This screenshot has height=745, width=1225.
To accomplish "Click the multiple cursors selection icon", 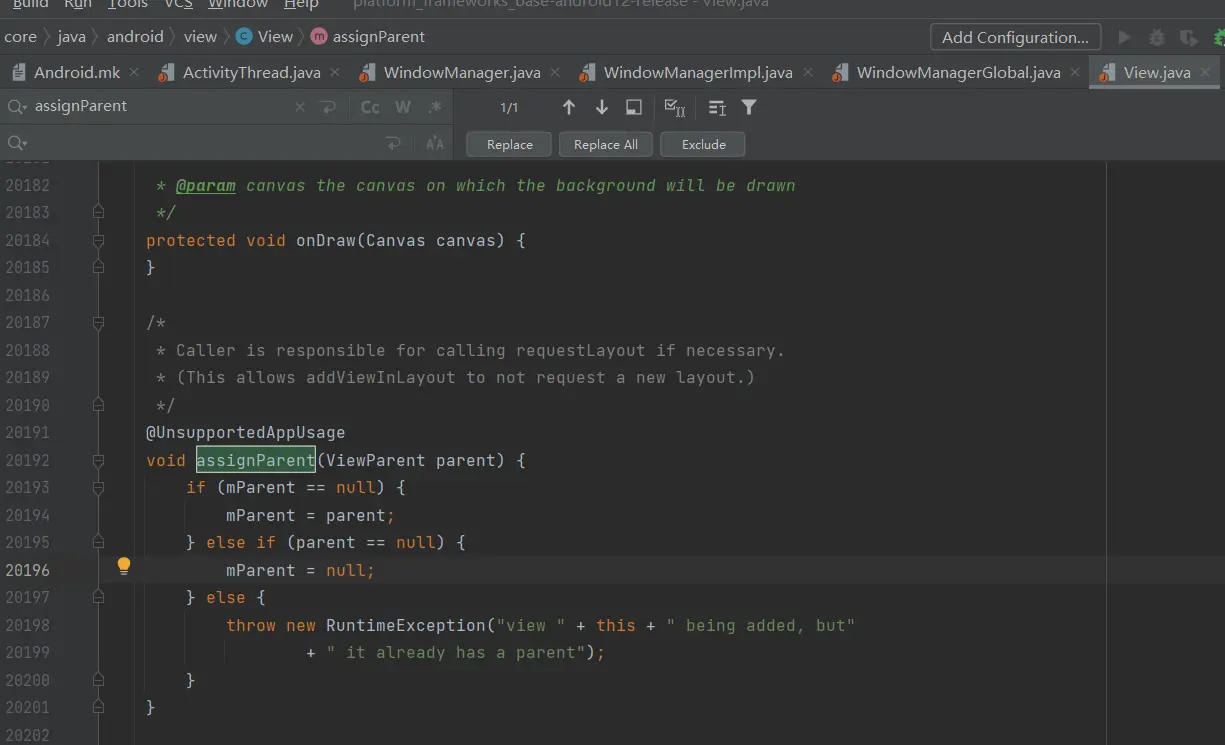I will [x=675, y=107].
